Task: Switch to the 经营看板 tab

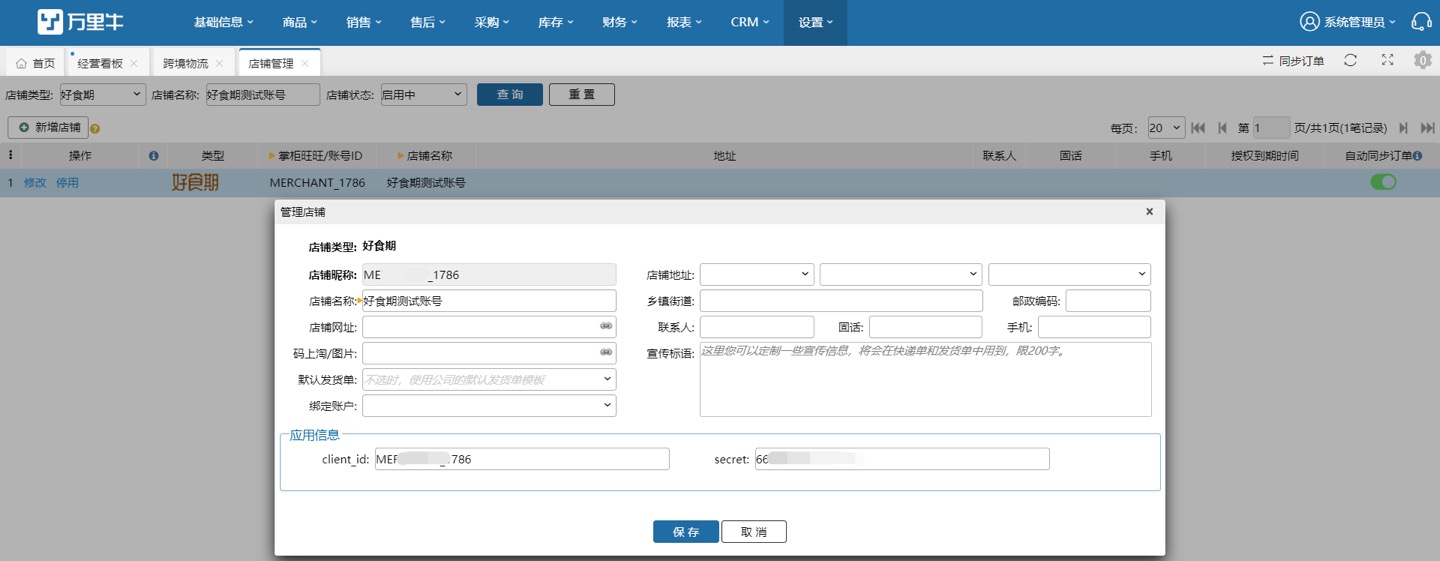Action: (100, 63)
